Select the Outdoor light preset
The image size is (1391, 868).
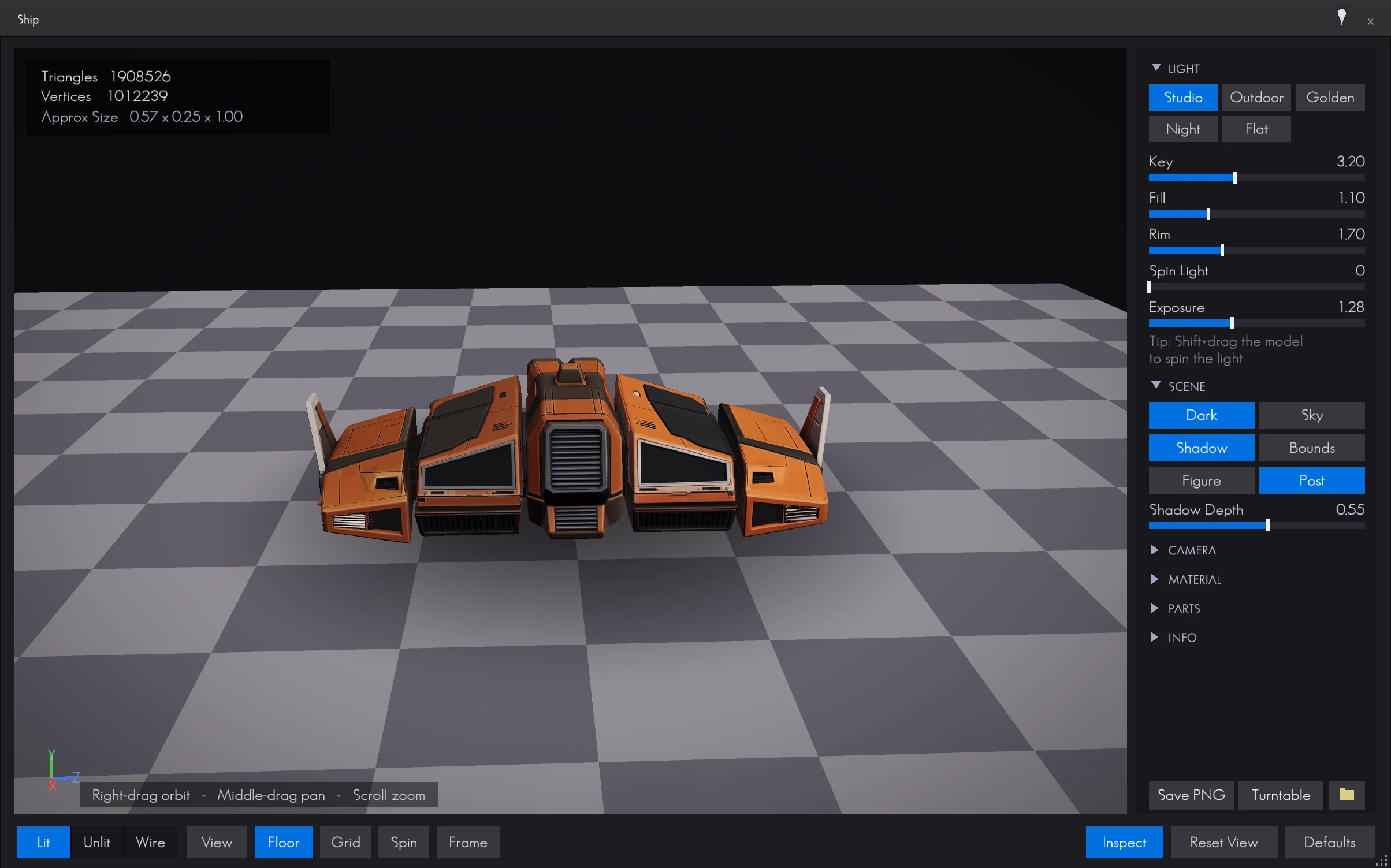(x=1256, y=98)
